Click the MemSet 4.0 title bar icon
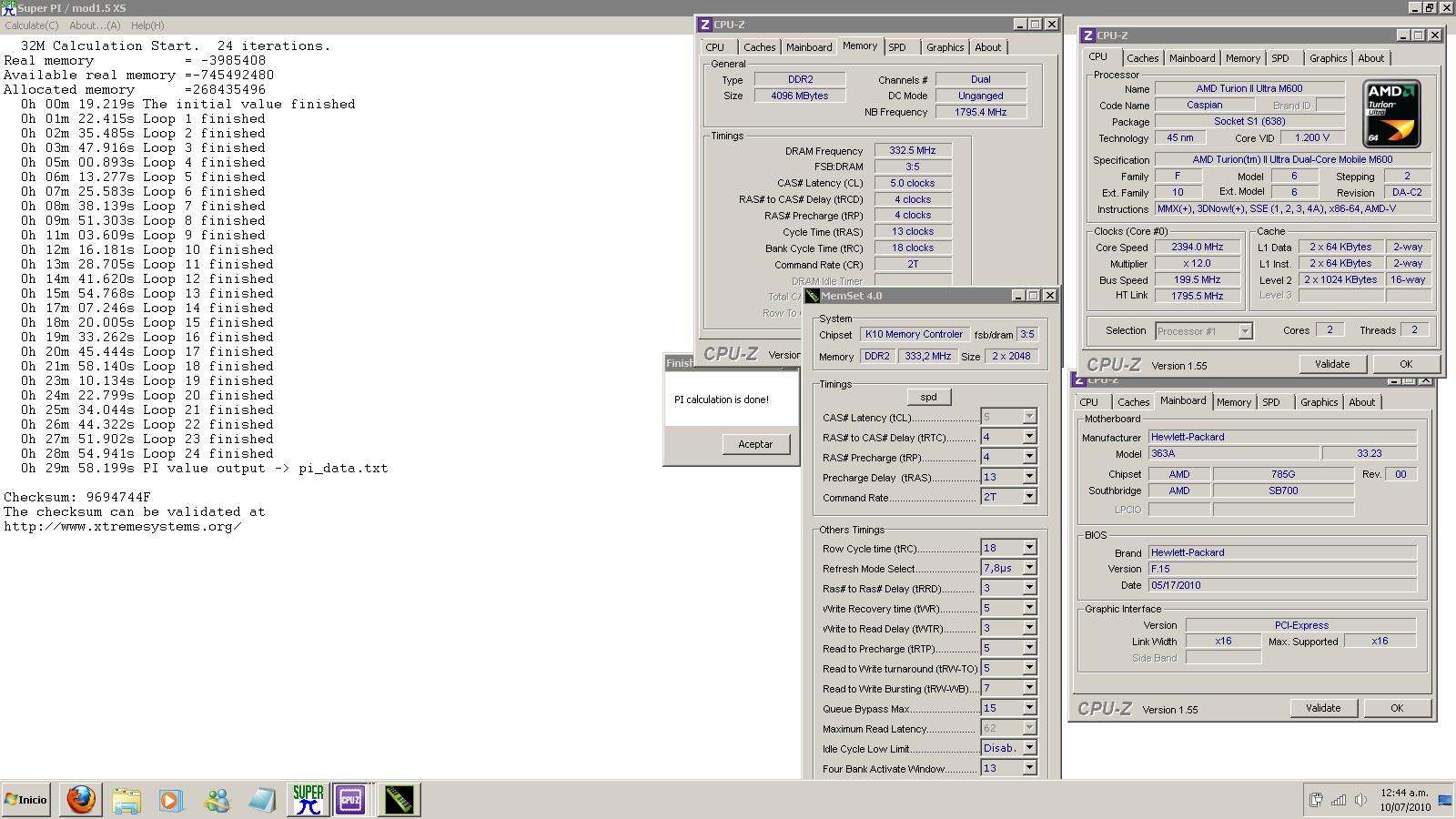This screenshot has height=819, width=1456. coord(813,296)
